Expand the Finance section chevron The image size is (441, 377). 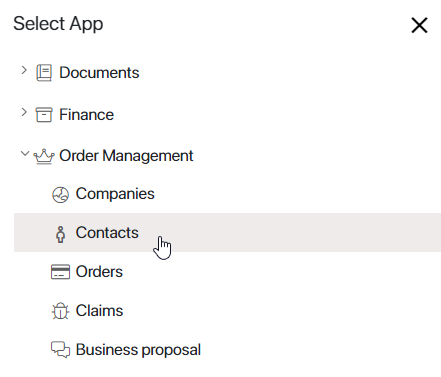(x=24, y=112)
